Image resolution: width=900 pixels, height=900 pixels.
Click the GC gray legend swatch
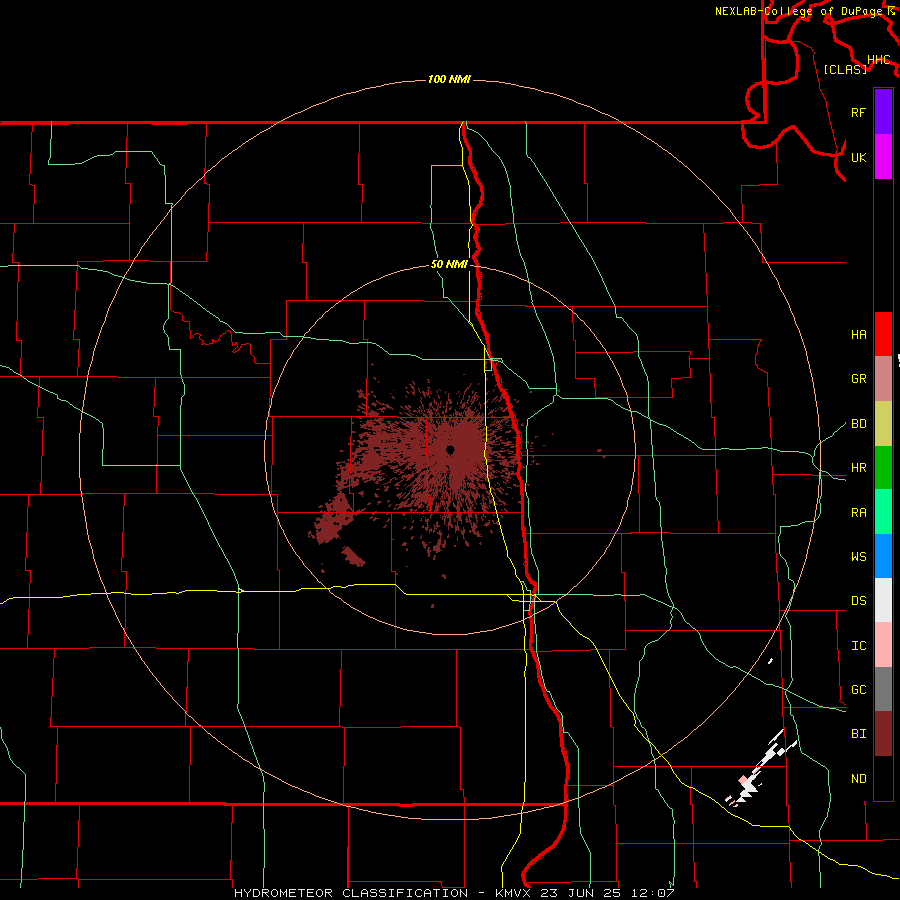click(x=883, y=689)
